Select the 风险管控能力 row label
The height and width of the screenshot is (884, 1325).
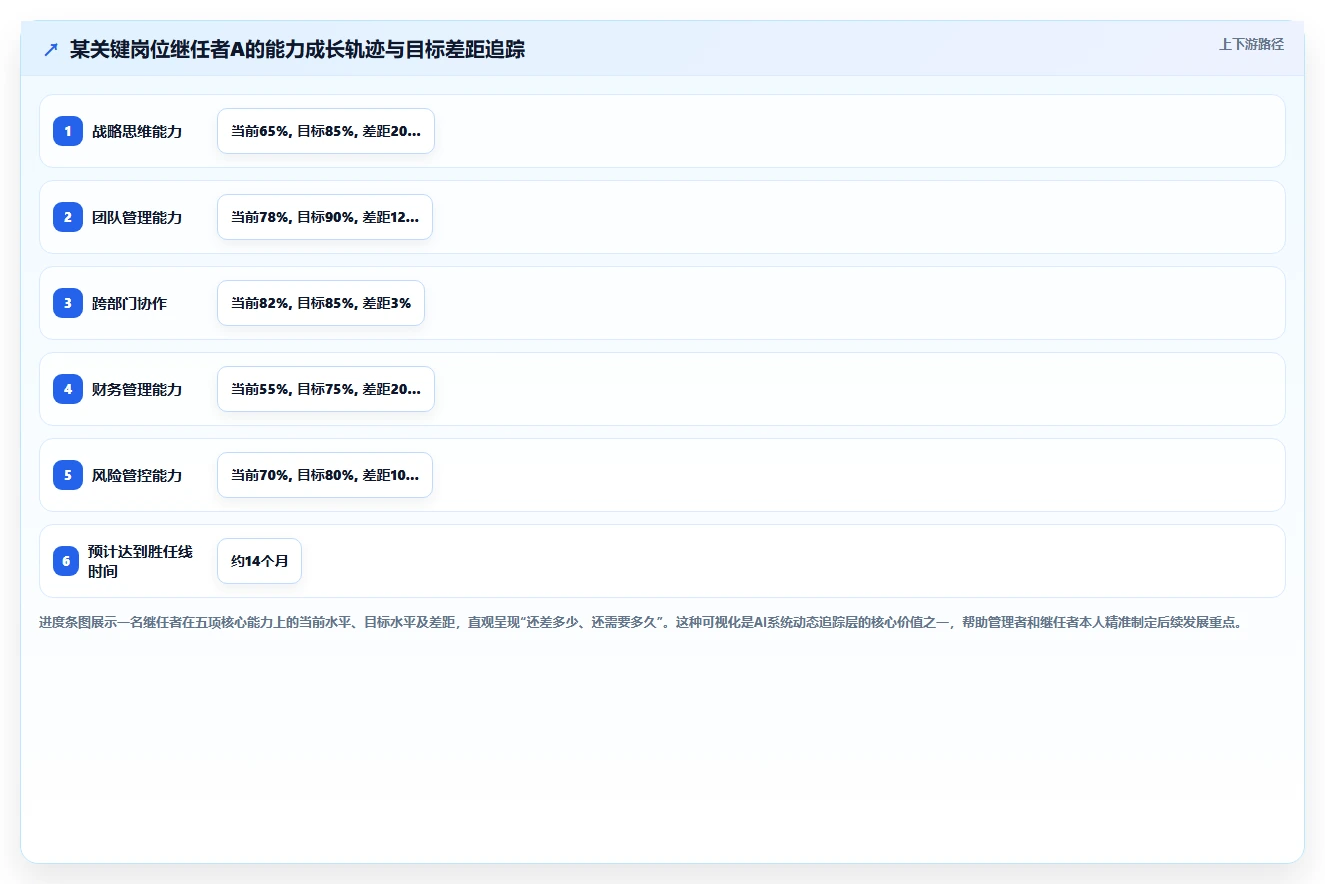137,475
